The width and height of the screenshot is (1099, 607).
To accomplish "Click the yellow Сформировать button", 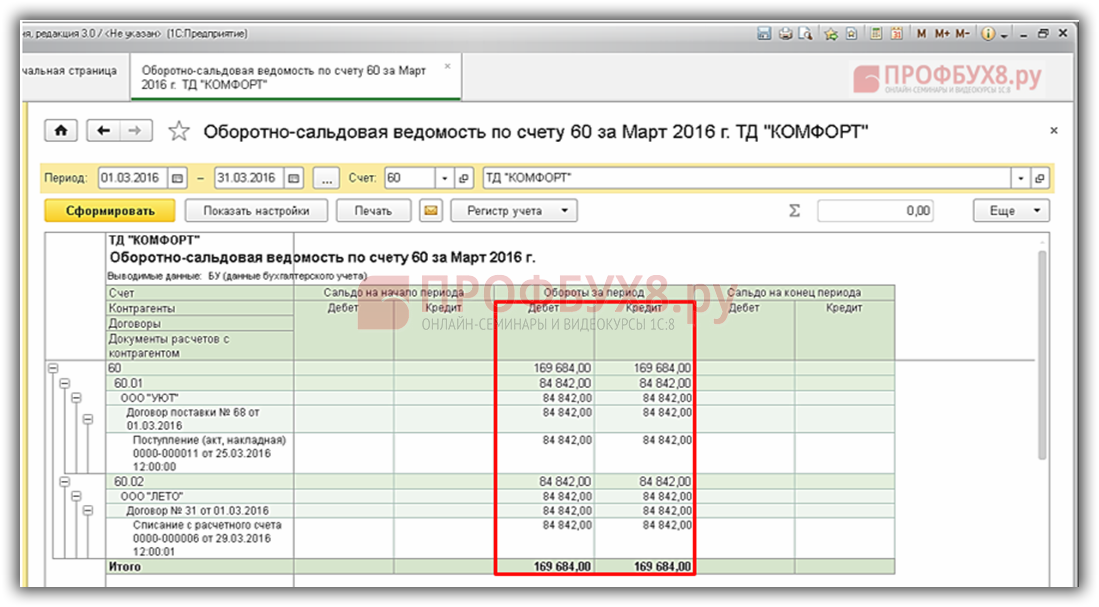I will pyautogui.click(x=110, y=211).
